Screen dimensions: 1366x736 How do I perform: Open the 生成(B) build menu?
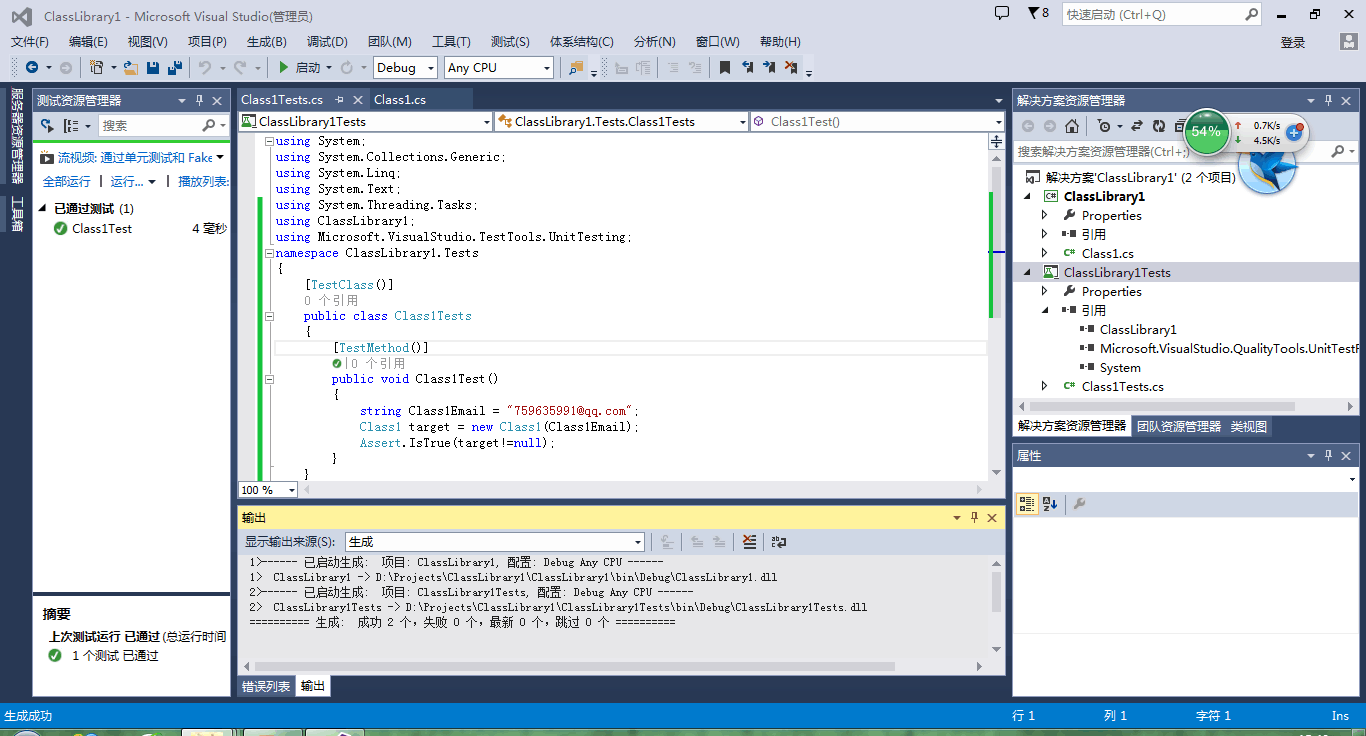(x=267, y=41)
